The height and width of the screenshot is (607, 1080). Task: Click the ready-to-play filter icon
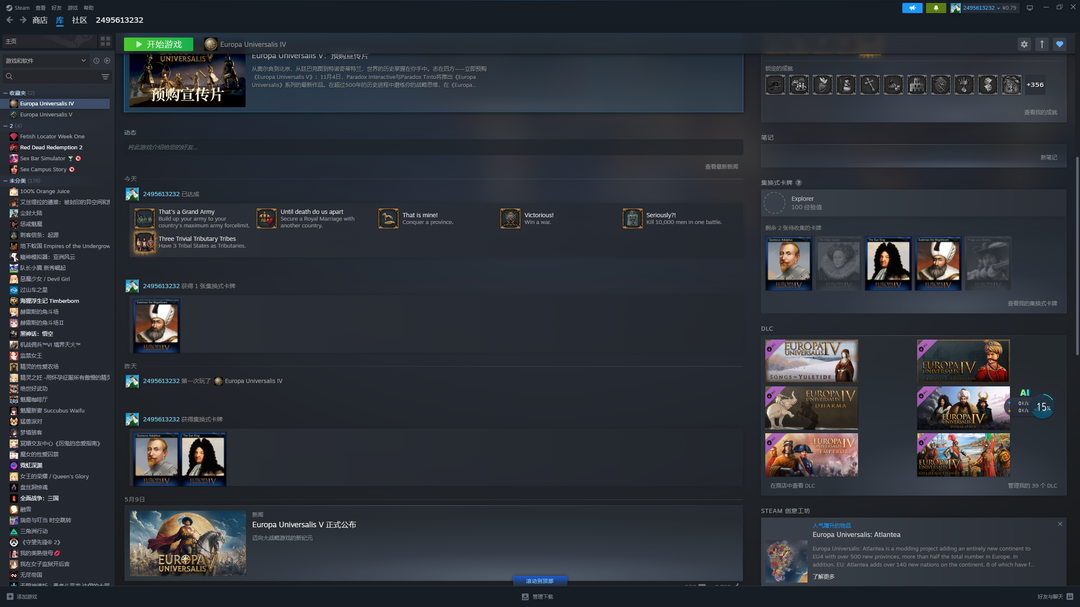tap(107, 61)
